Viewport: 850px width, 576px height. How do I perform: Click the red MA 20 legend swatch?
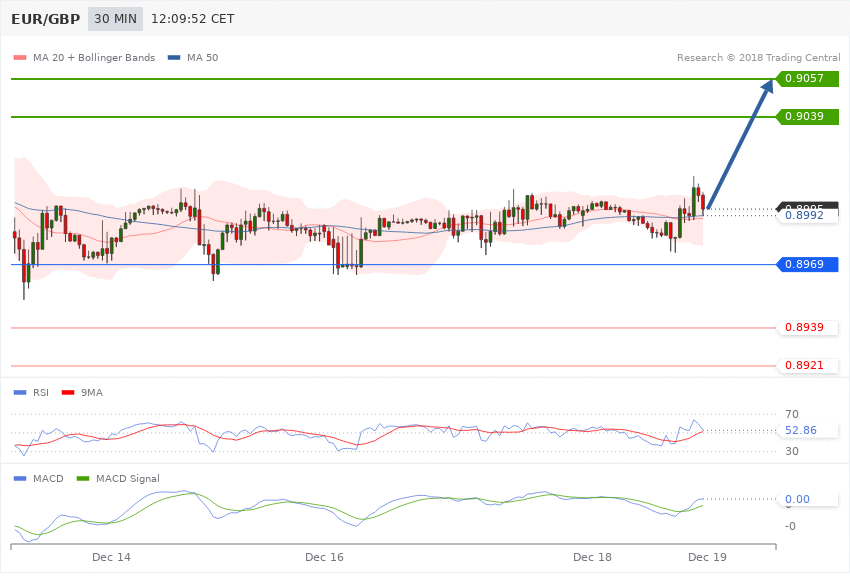pos(20,58)
